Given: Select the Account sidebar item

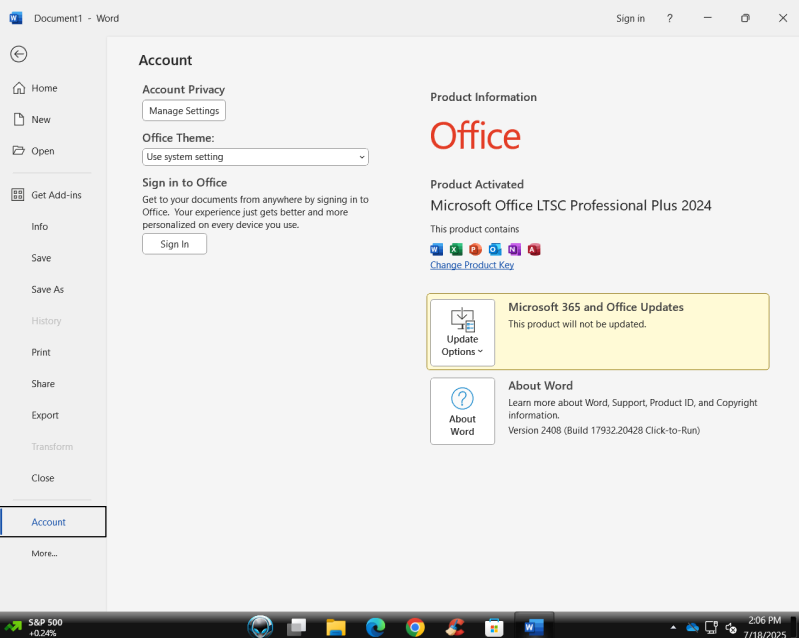Looking at the screenshot, I should click(x=53, y=522).
